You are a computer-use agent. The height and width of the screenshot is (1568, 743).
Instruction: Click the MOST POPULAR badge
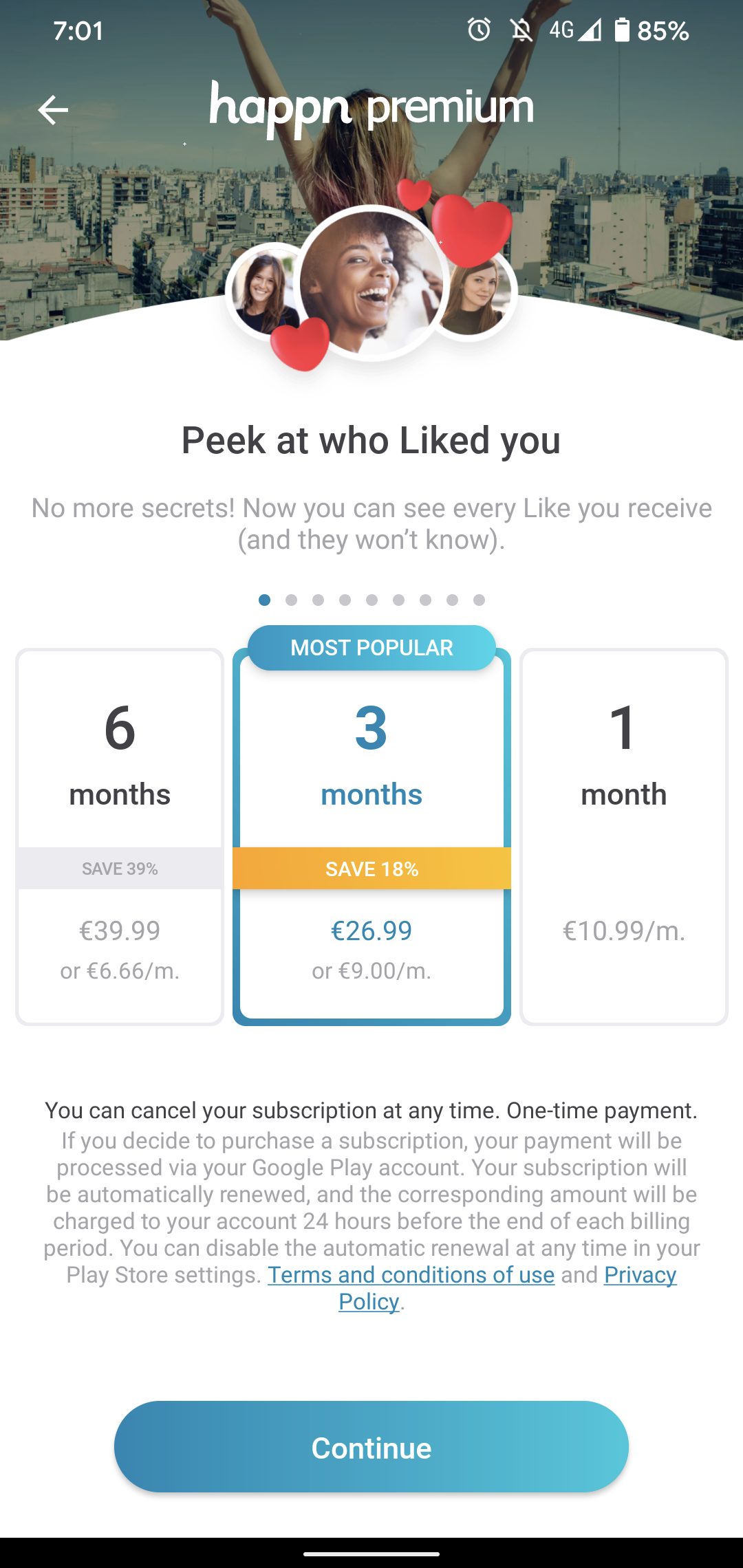coord(371,646)
